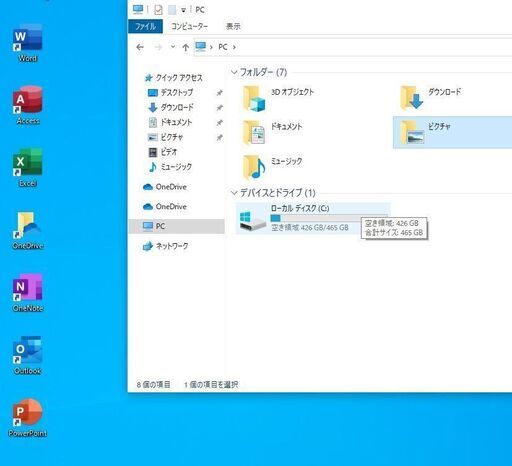This screenshot has height=466, width=512.
Task: Open the quick access toolbar customize dropdown
Action: click(x=183, y=11)
